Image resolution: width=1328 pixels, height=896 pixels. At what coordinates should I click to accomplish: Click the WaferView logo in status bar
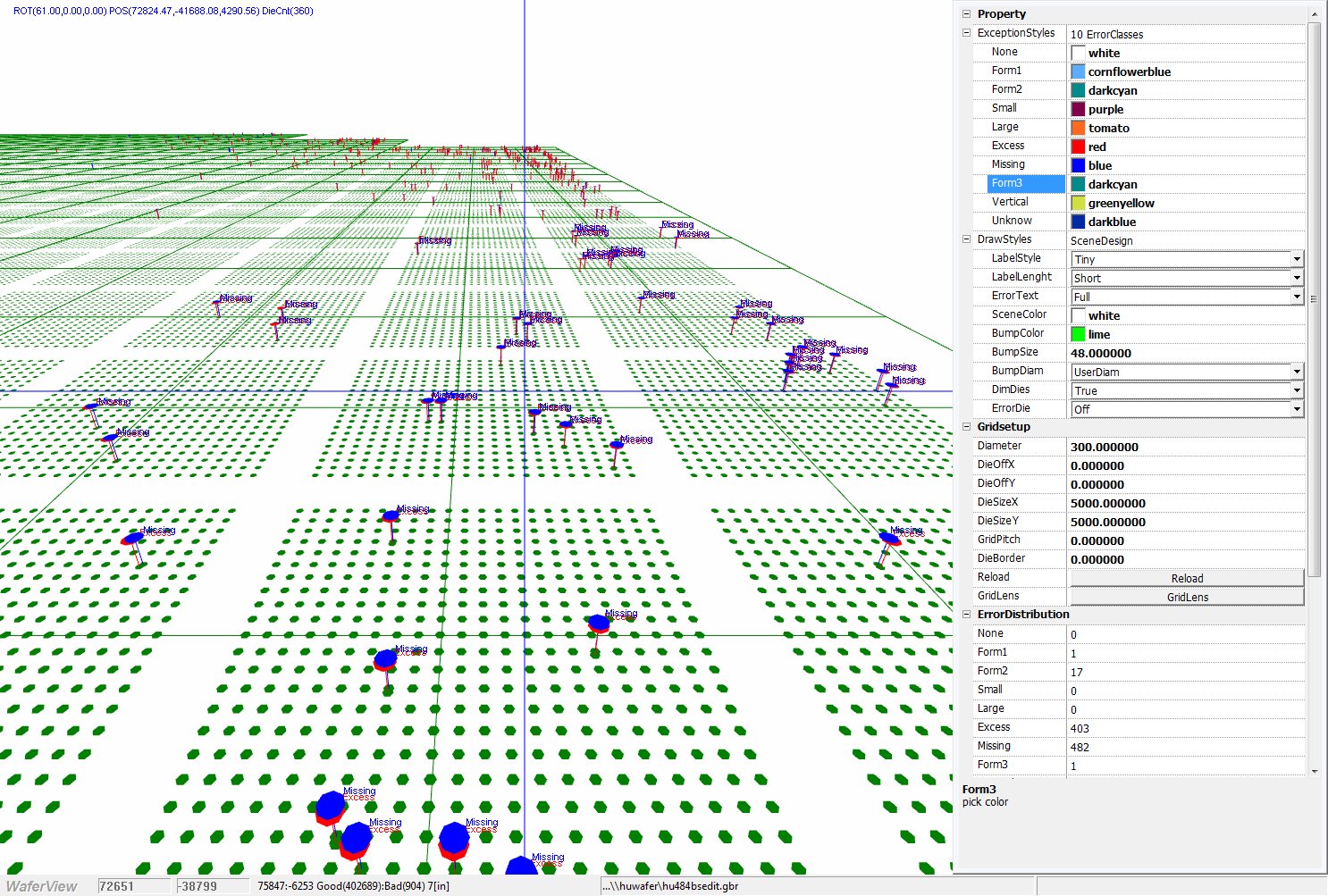42,886
